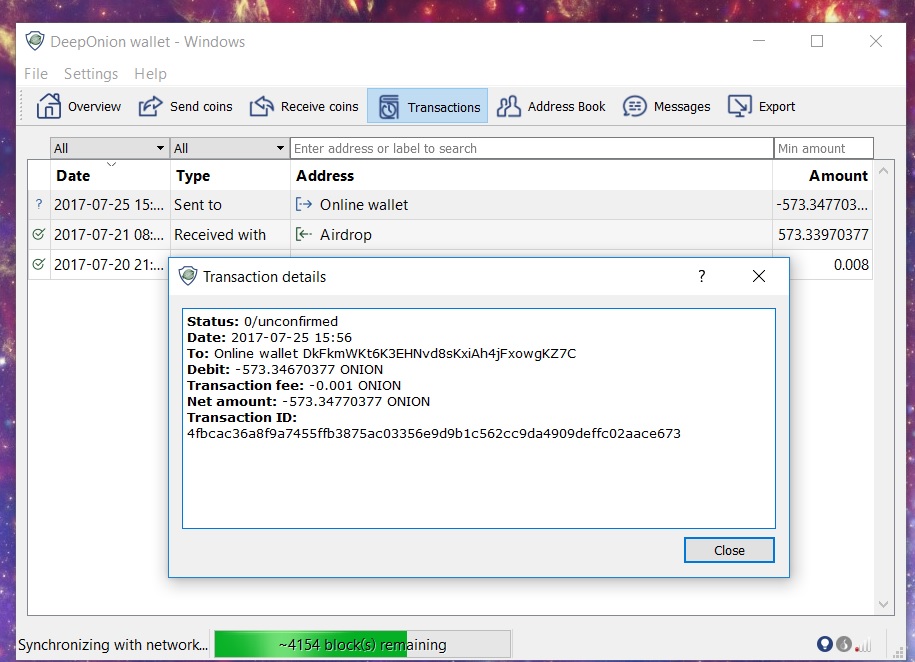Click the blocks remaining sync progress bar

coord(362,644)
